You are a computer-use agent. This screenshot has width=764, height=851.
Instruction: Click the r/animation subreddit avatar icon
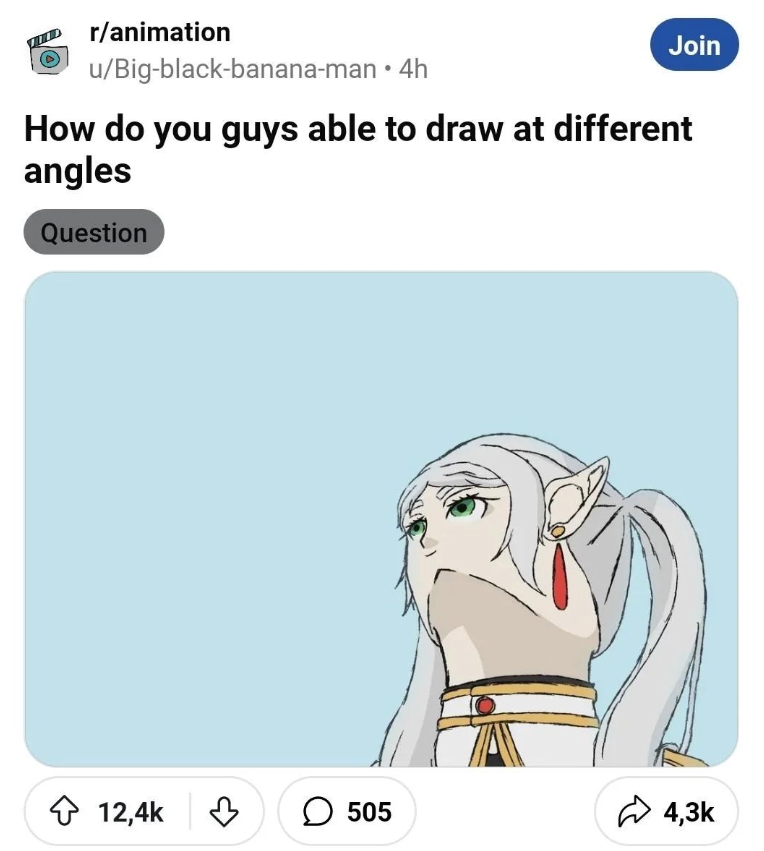46,52
